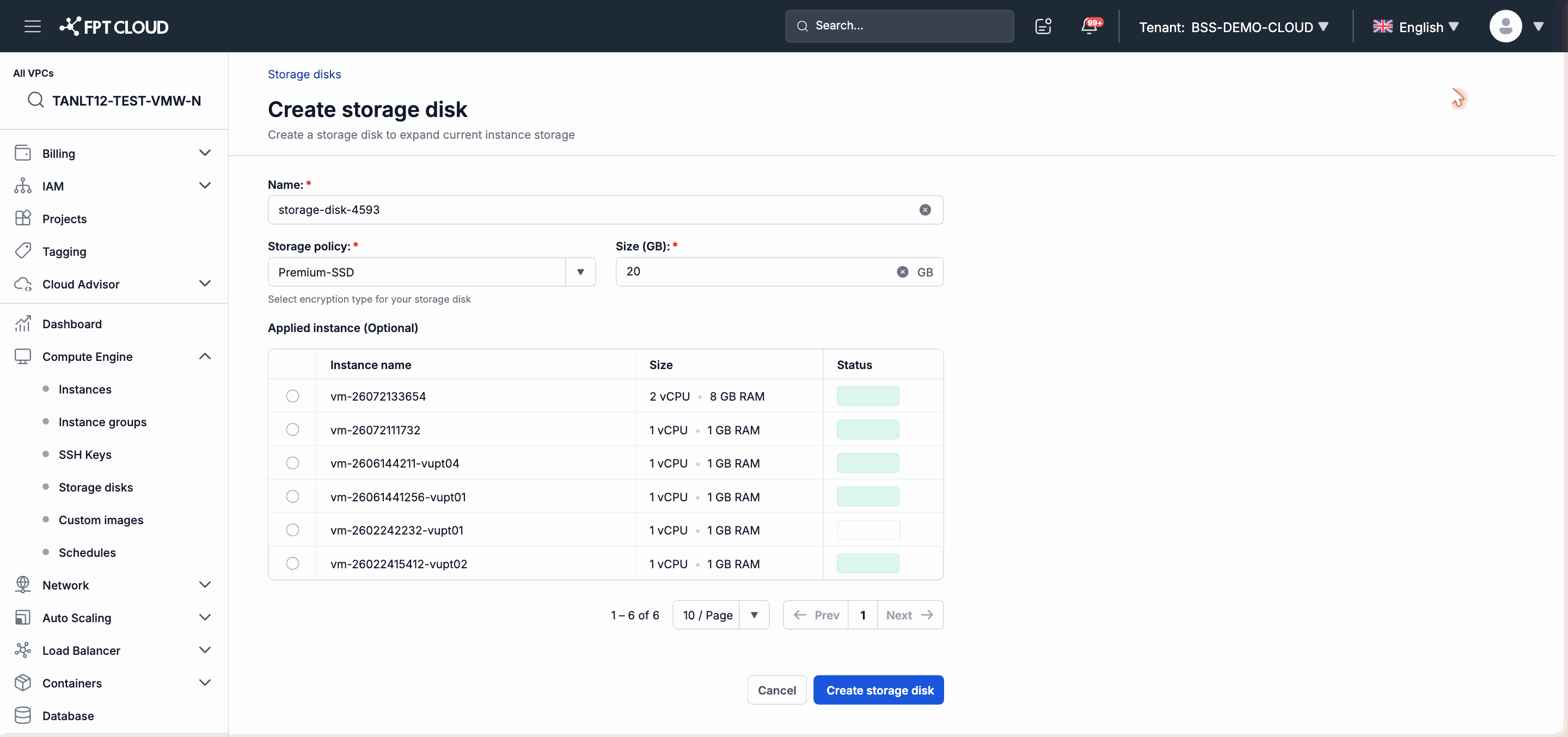Click the user avatar icon
Screen dimensions: 1568x737
tap(1505, 26)
